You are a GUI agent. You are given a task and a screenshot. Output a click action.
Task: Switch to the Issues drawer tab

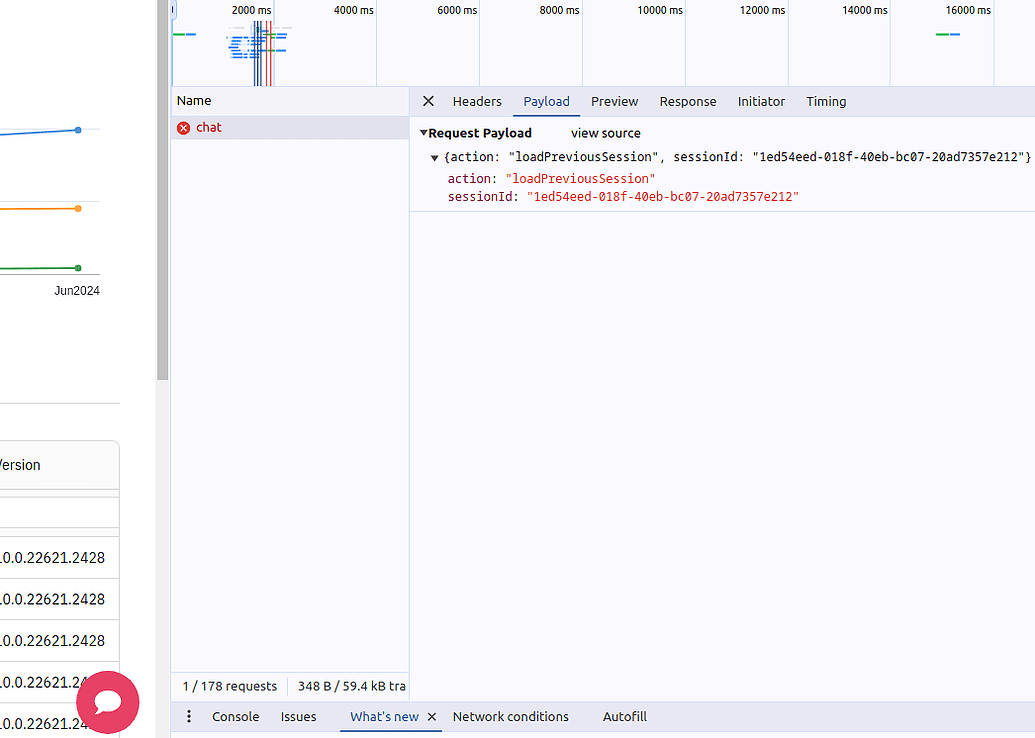coord(298,716)
